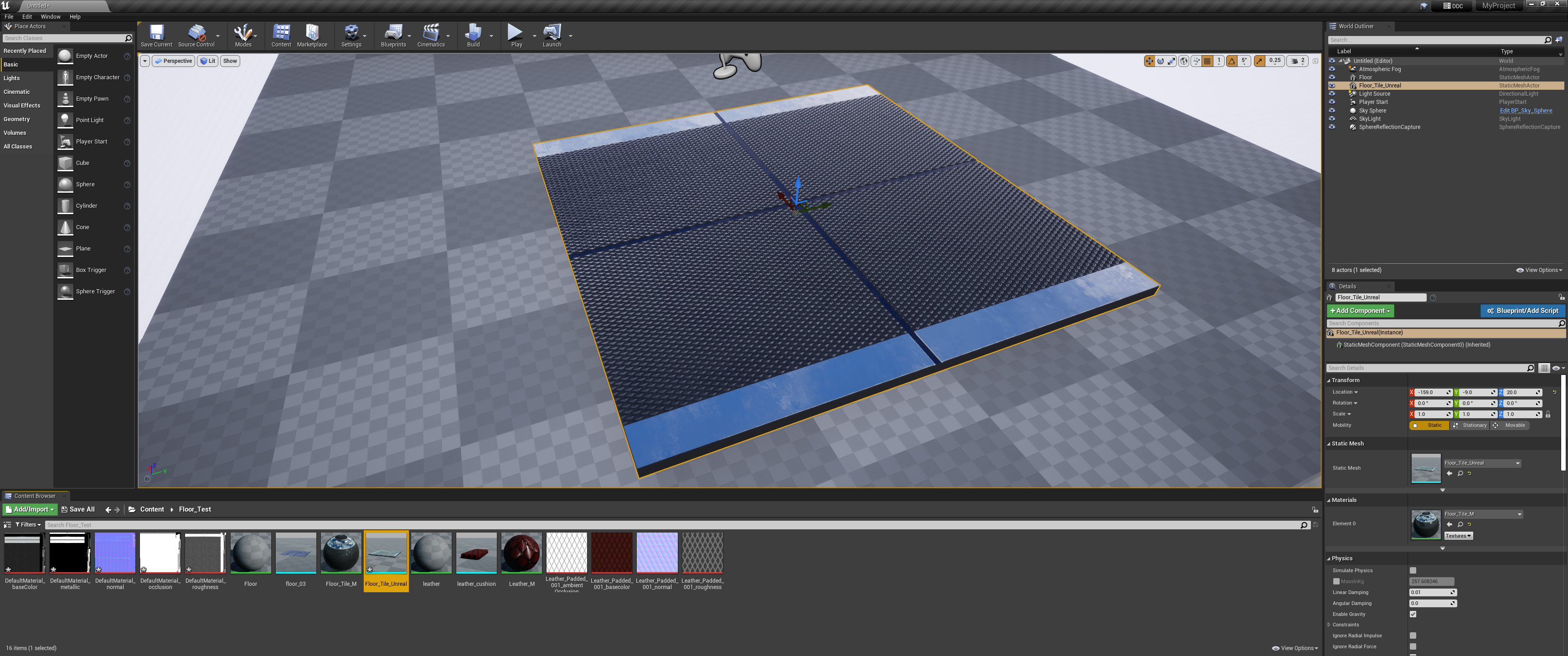1568x656 pixels.
Task: Set Mobility to Movable
Action: [1510, 425]
